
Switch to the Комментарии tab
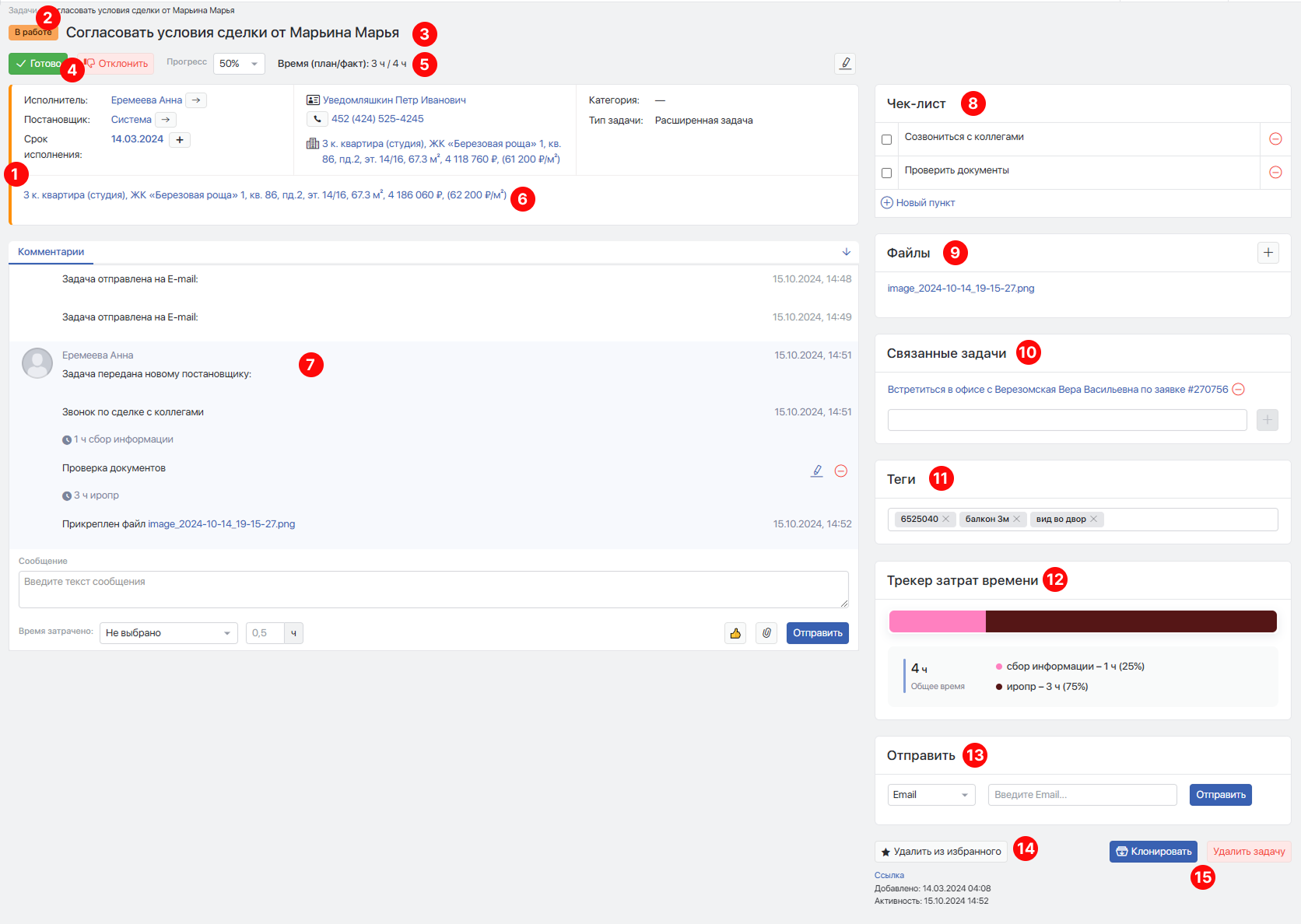coord(51,252)
